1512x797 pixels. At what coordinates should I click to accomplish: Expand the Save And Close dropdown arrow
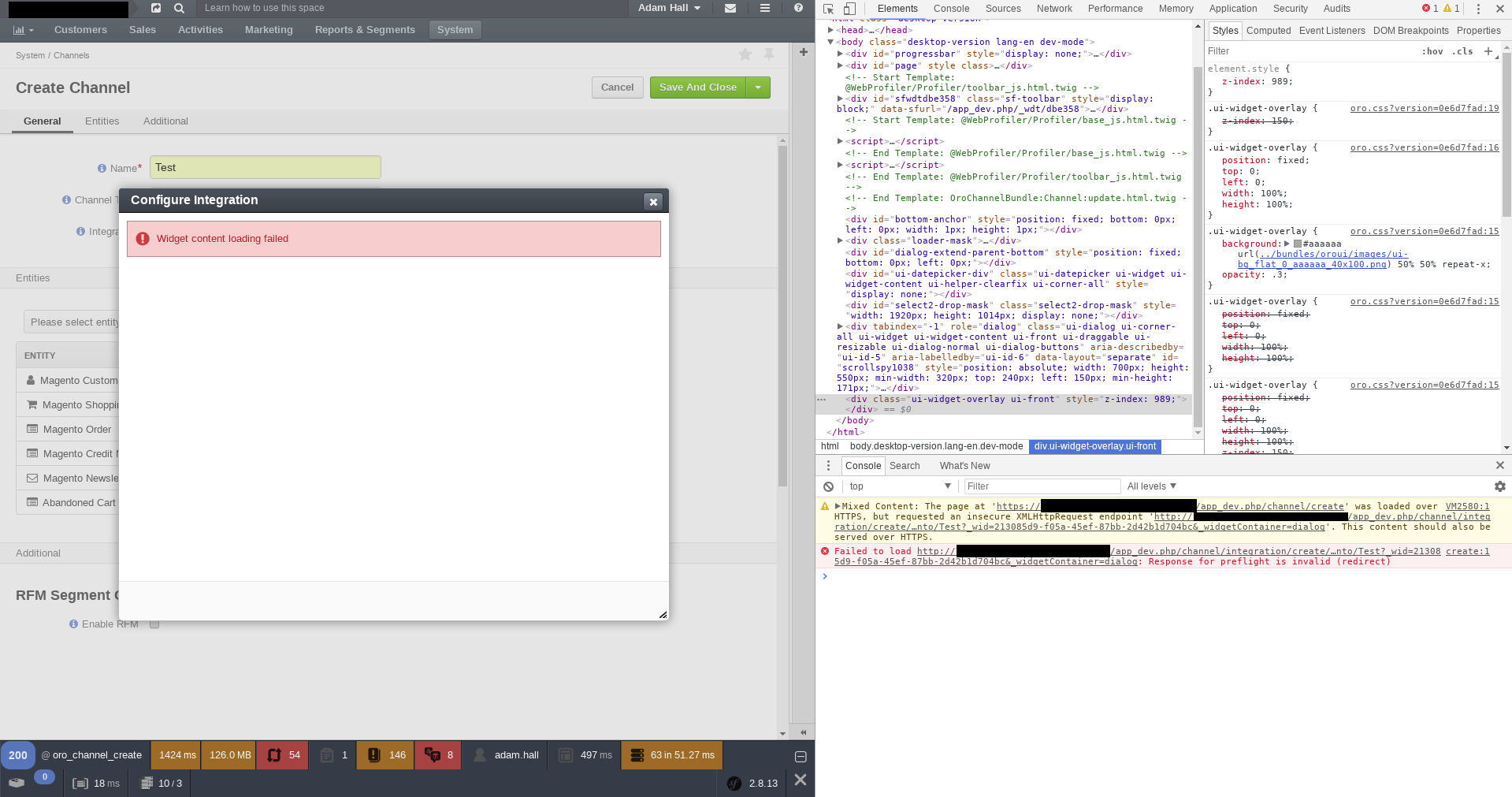pyautogui.click(x=758, y=88)
